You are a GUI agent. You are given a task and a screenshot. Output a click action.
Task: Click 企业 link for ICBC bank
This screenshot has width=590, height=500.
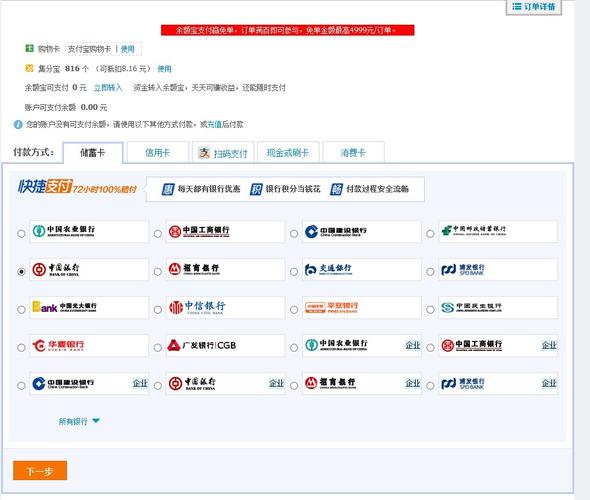coord(549,345)
